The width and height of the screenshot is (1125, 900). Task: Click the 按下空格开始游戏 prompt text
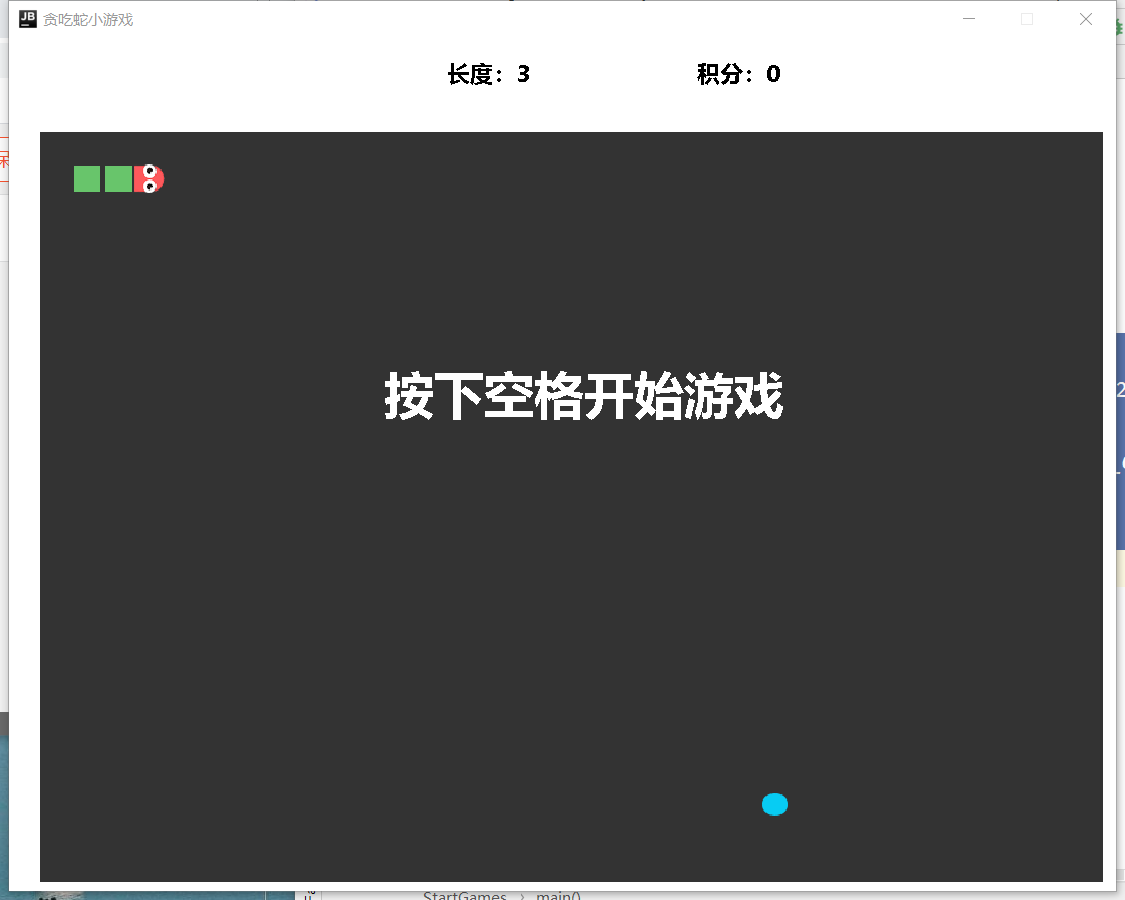[586, 396]
